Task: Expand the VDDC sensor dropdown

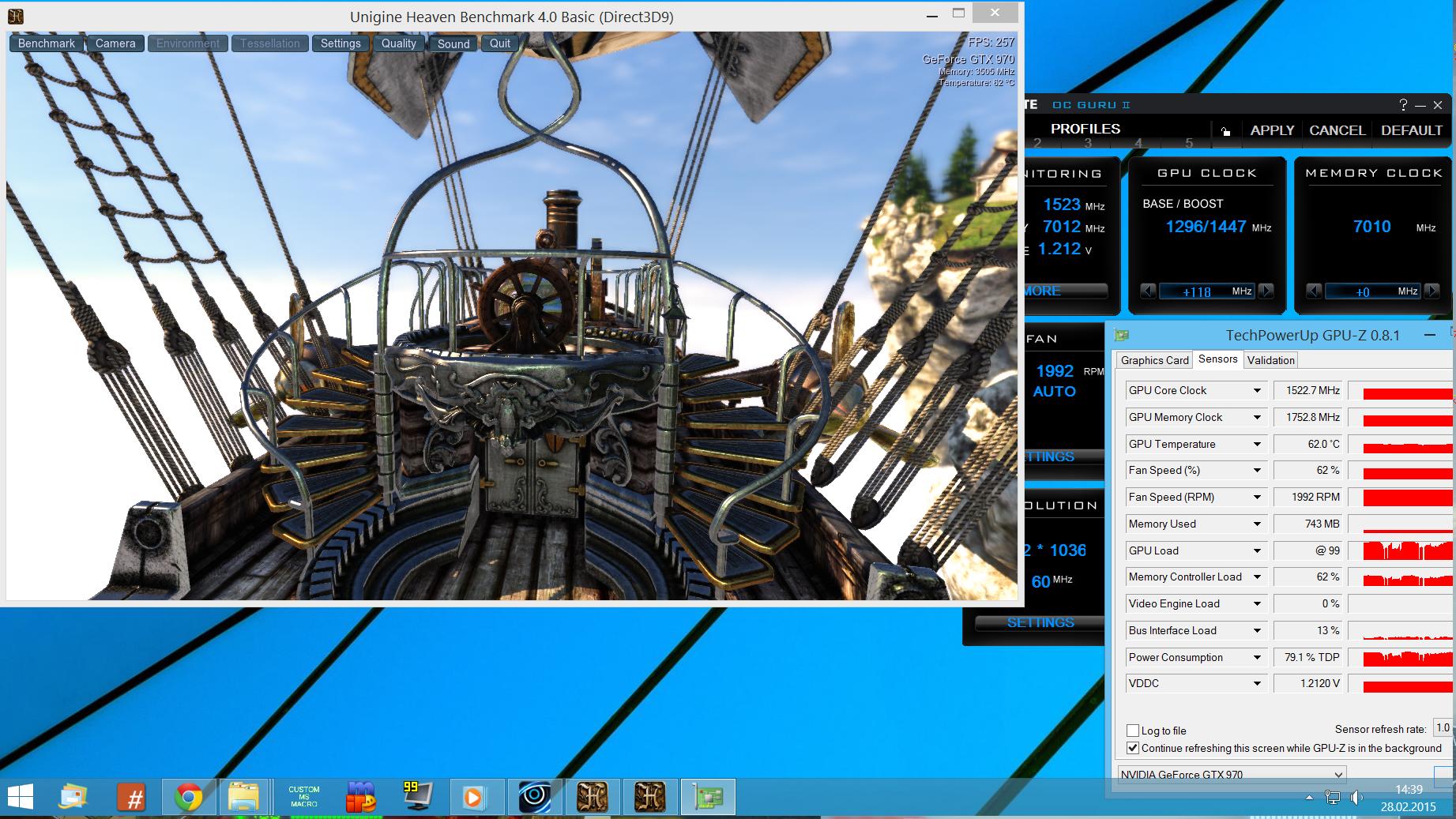Action: pos(1257,684)
